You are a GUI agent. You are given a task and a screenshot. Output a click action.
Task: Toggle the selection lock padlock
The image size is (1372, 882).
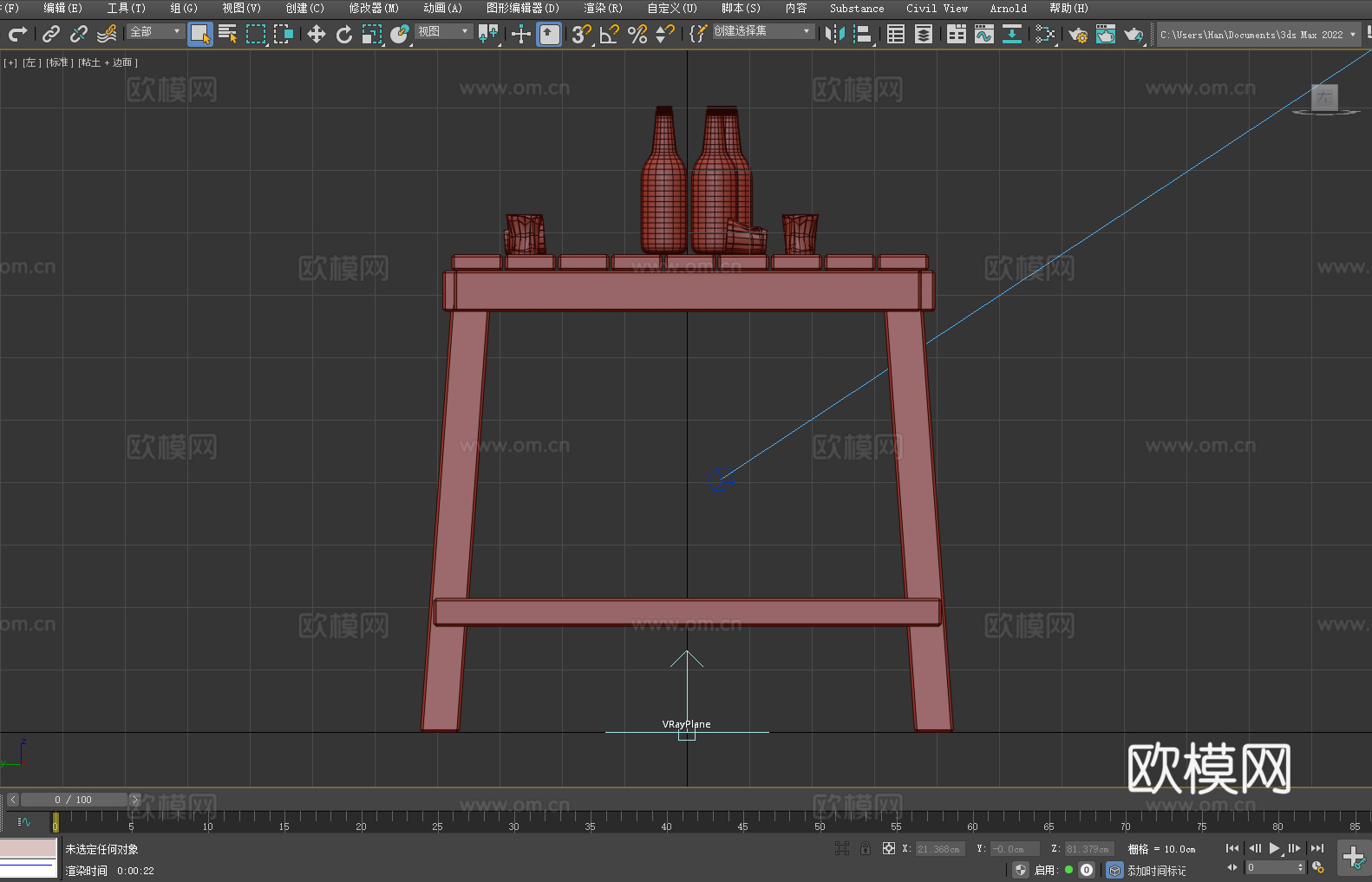coord(865,848)
